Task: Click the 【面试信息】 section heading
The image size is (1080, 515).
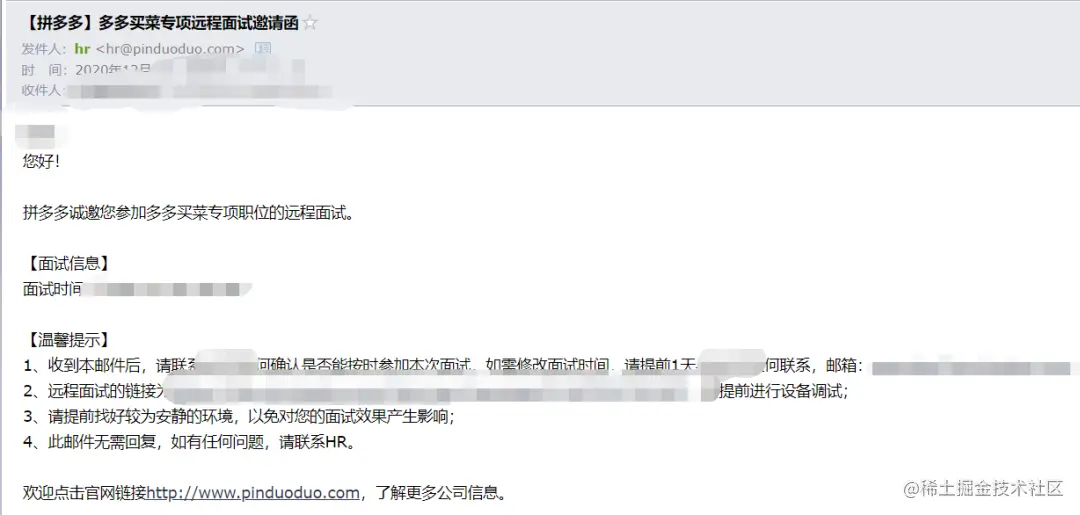Action: (67, 264)
